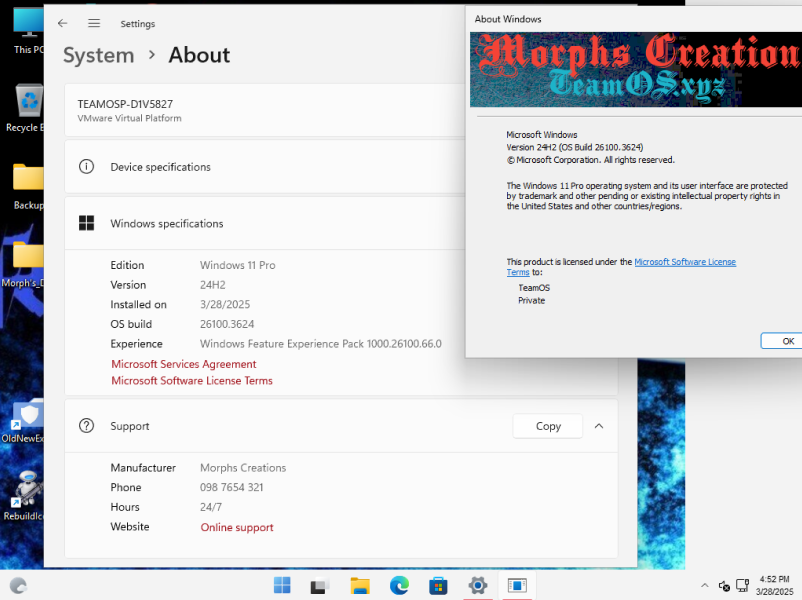Click the About Windows dialog title bar
Image resolution: width=802 pixels, height=600 pixels.
(x=634, y=19)
